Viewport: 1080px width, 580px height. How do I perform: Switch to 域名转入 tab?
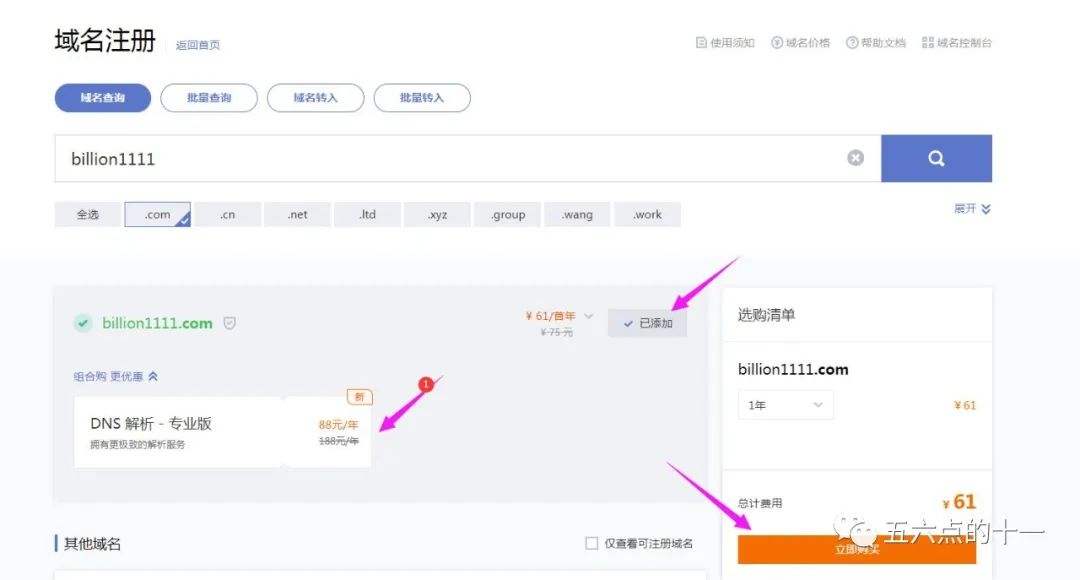pos(315,98)
